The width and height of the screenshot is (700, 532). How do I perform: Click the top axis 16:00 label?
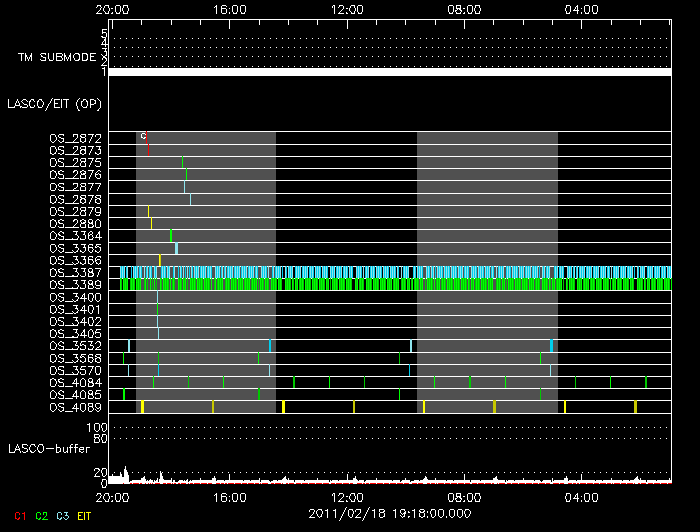[x=229, y=9]
